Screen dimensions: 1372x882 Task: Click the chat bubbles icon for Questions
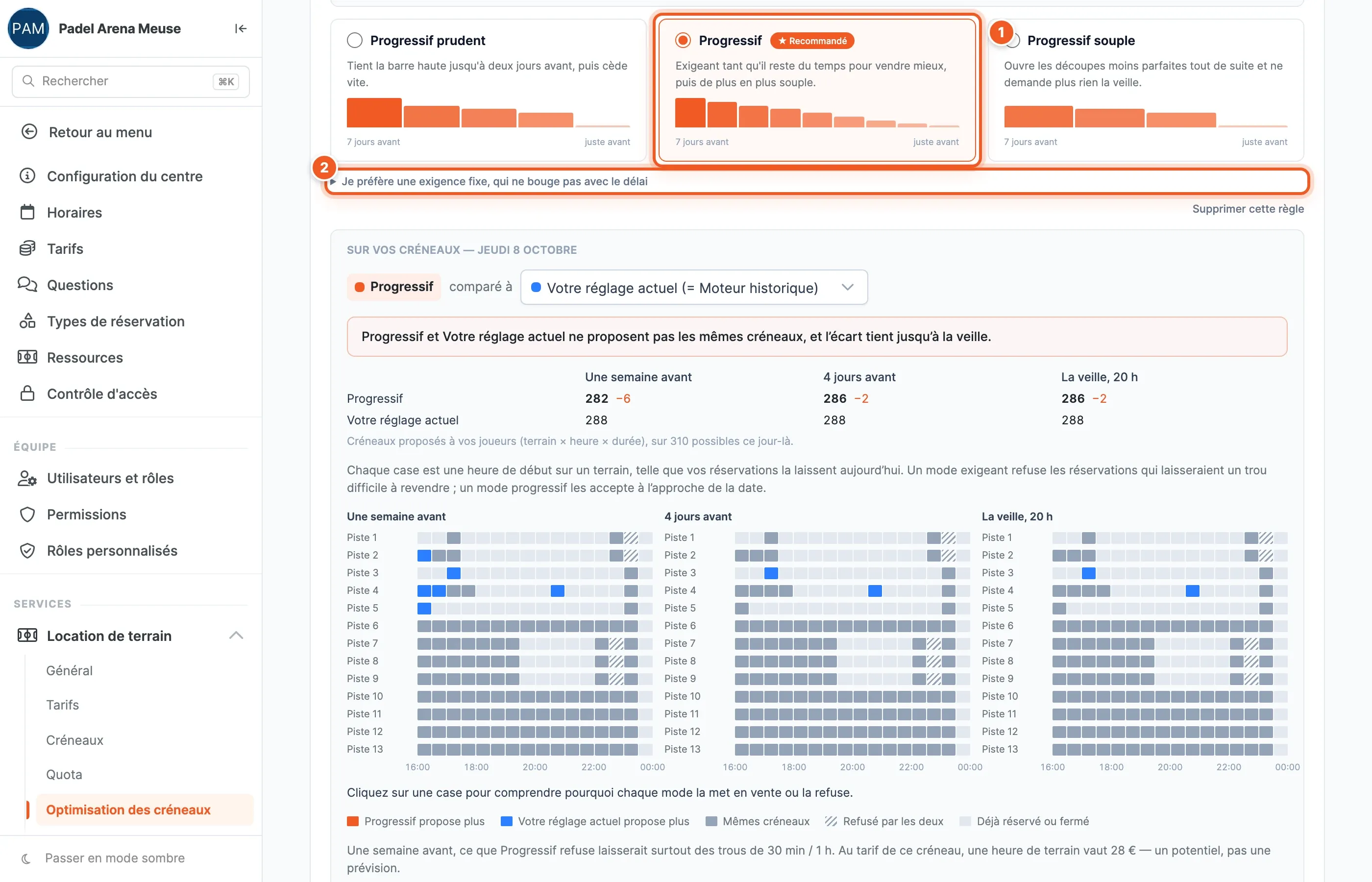click(x=27, y=285)
